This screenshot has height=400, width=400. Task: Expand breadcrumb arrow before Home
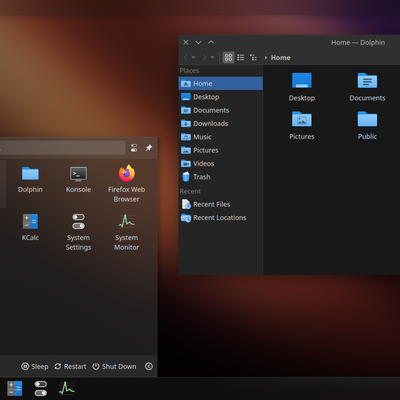pyautogui.click(x=266, y=58)
